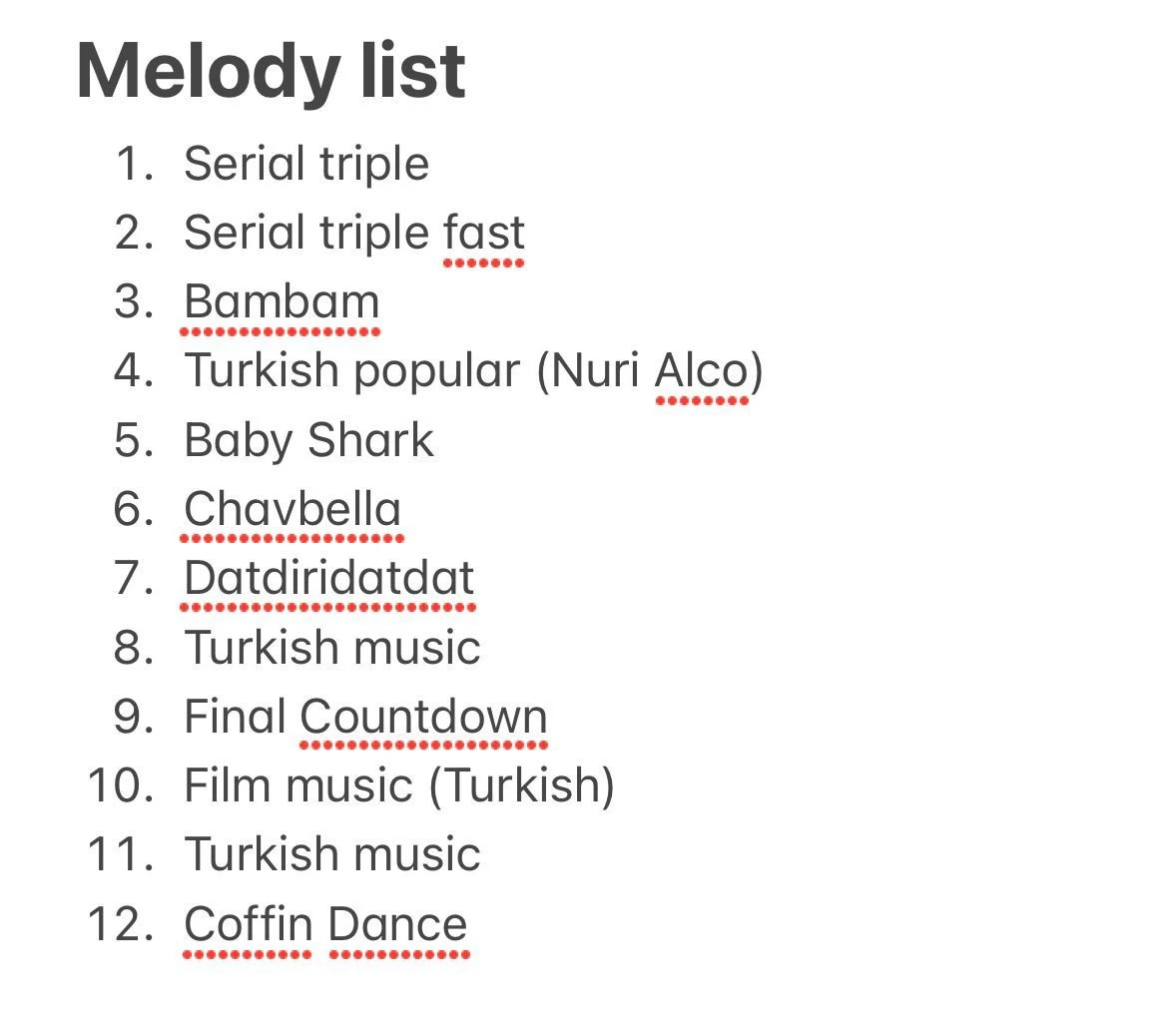Click the underlined word "Coffin"
Viewport: 1168px width, 1036px height.
[x=248, y=924]
